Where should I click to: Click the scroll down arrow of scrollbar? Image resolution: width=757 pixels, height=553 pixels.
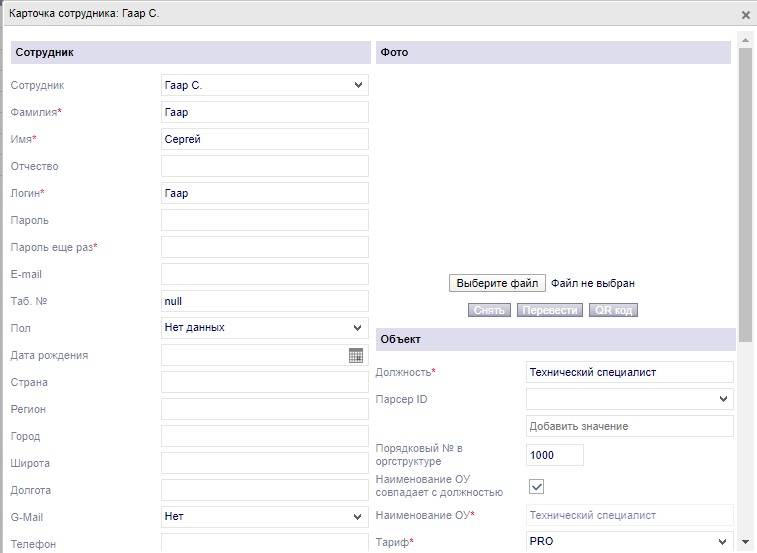pos(745,542)
